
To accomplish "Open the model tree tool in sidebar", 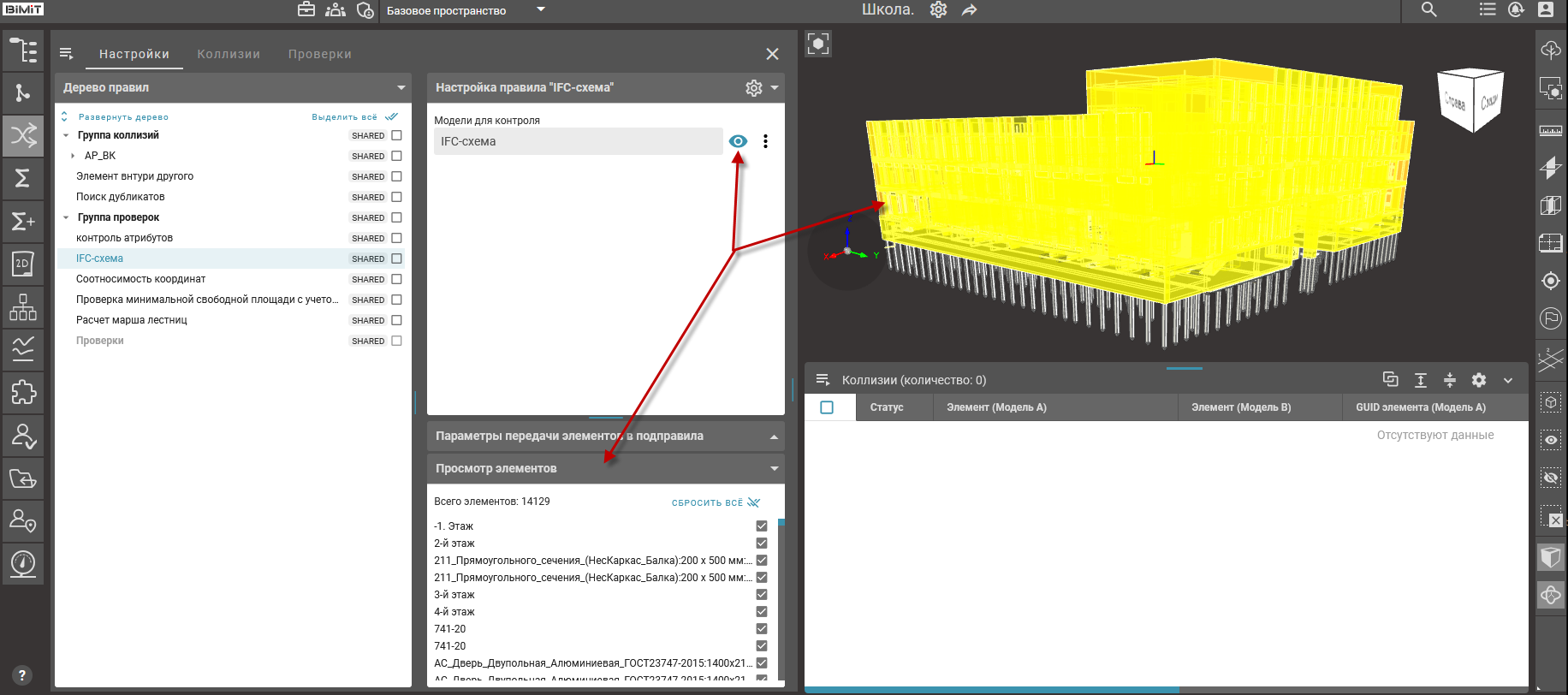I will coord(23,50).
